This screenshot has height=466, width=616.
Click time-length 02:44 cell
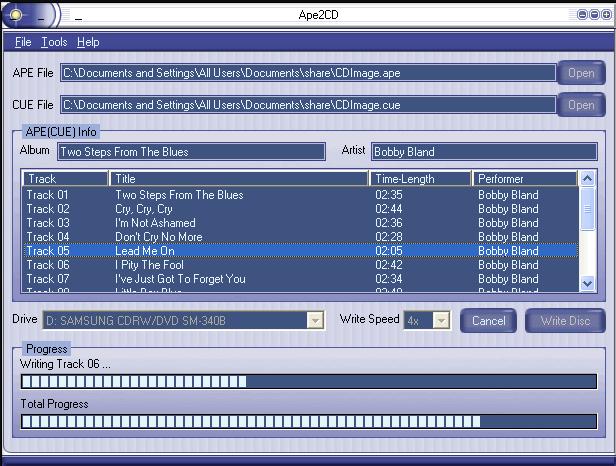(389, 209)
